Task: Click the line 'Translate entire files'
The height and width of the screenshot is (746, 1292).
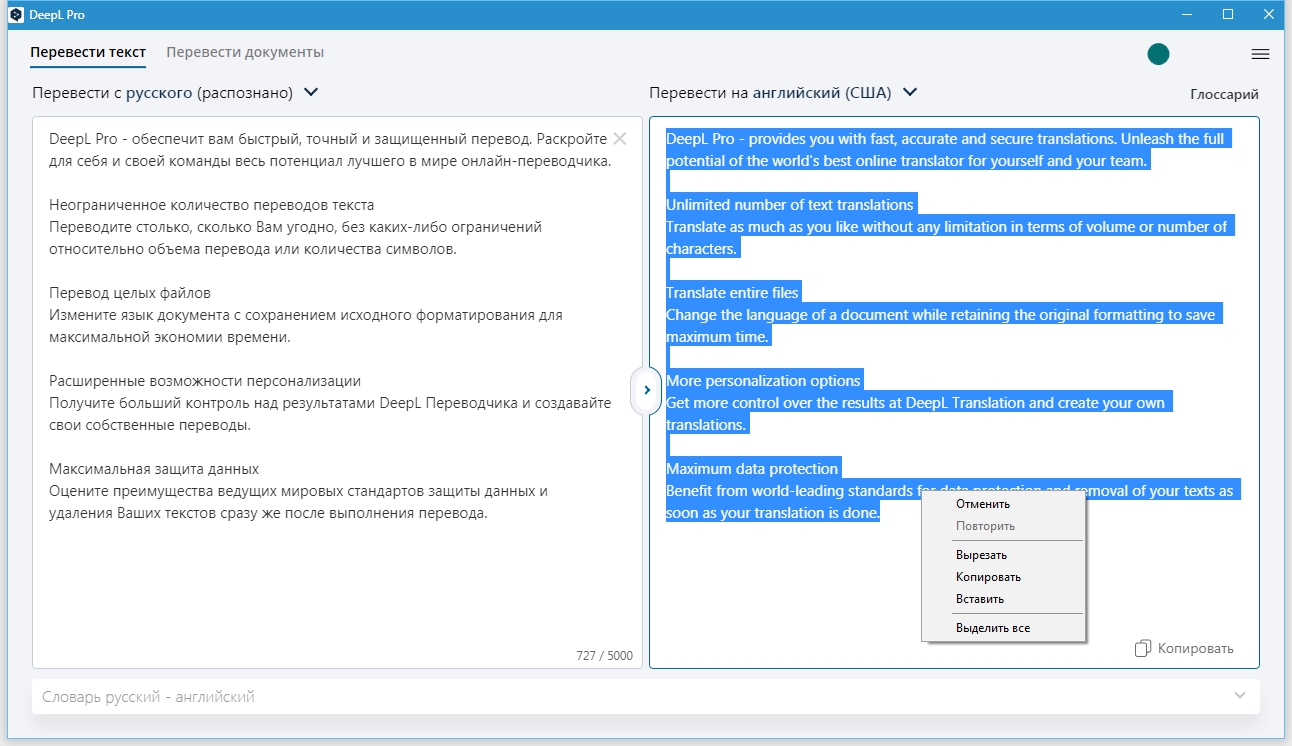Action: click(x=733, y=293)
